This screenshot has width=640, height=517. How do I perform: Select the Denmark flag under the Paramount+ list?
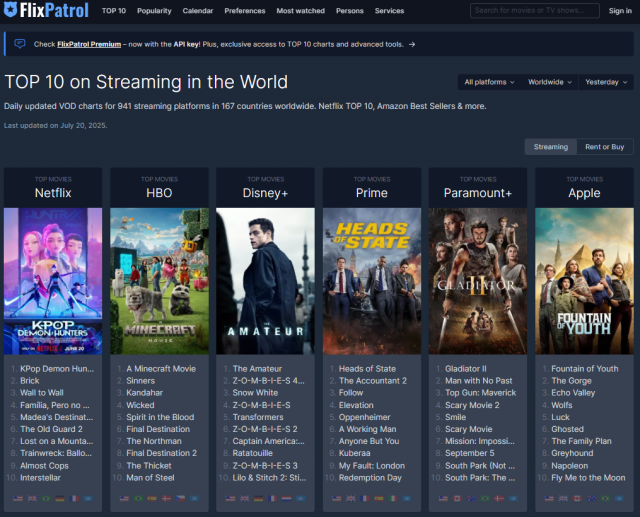click(499, 498)
